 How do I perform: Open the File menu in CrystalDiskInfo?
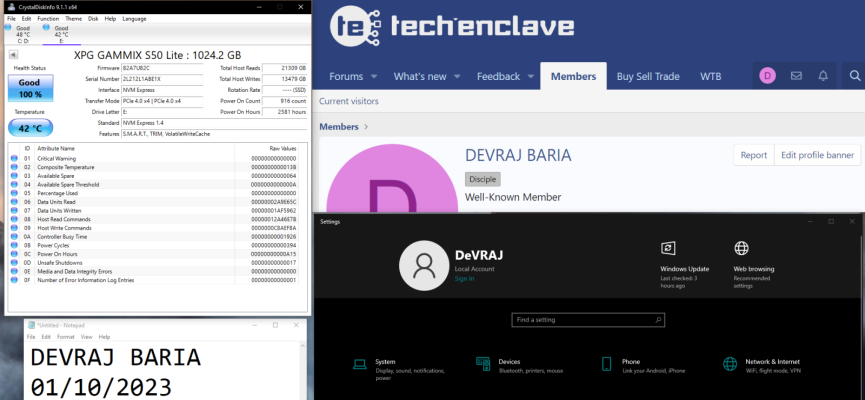(12, 18)
